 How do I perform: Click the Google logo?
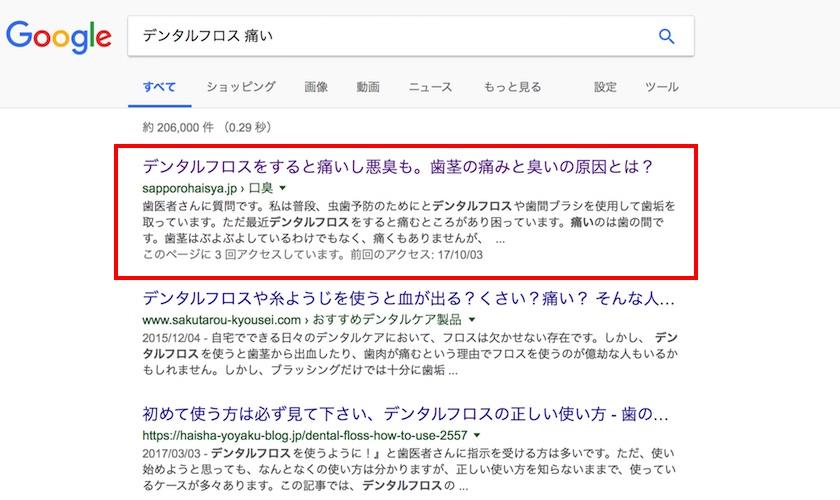pos(59,36)
